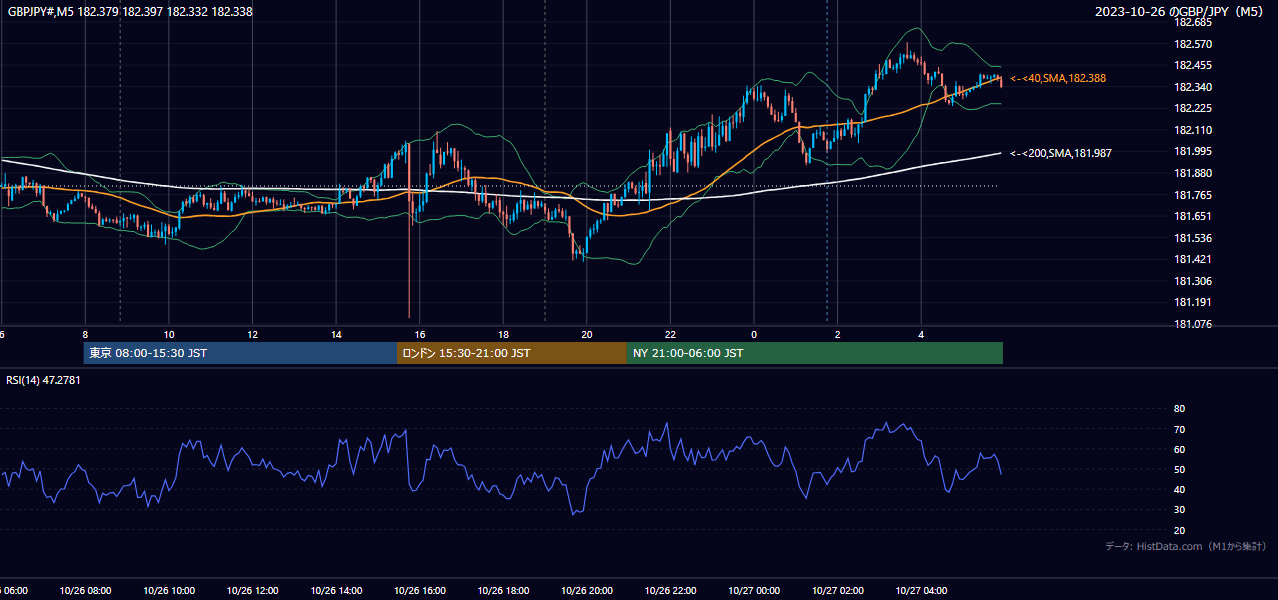Click RSI scale level 60
The width and height of the screenshot is (1278, 600).
click(1179, 449)
